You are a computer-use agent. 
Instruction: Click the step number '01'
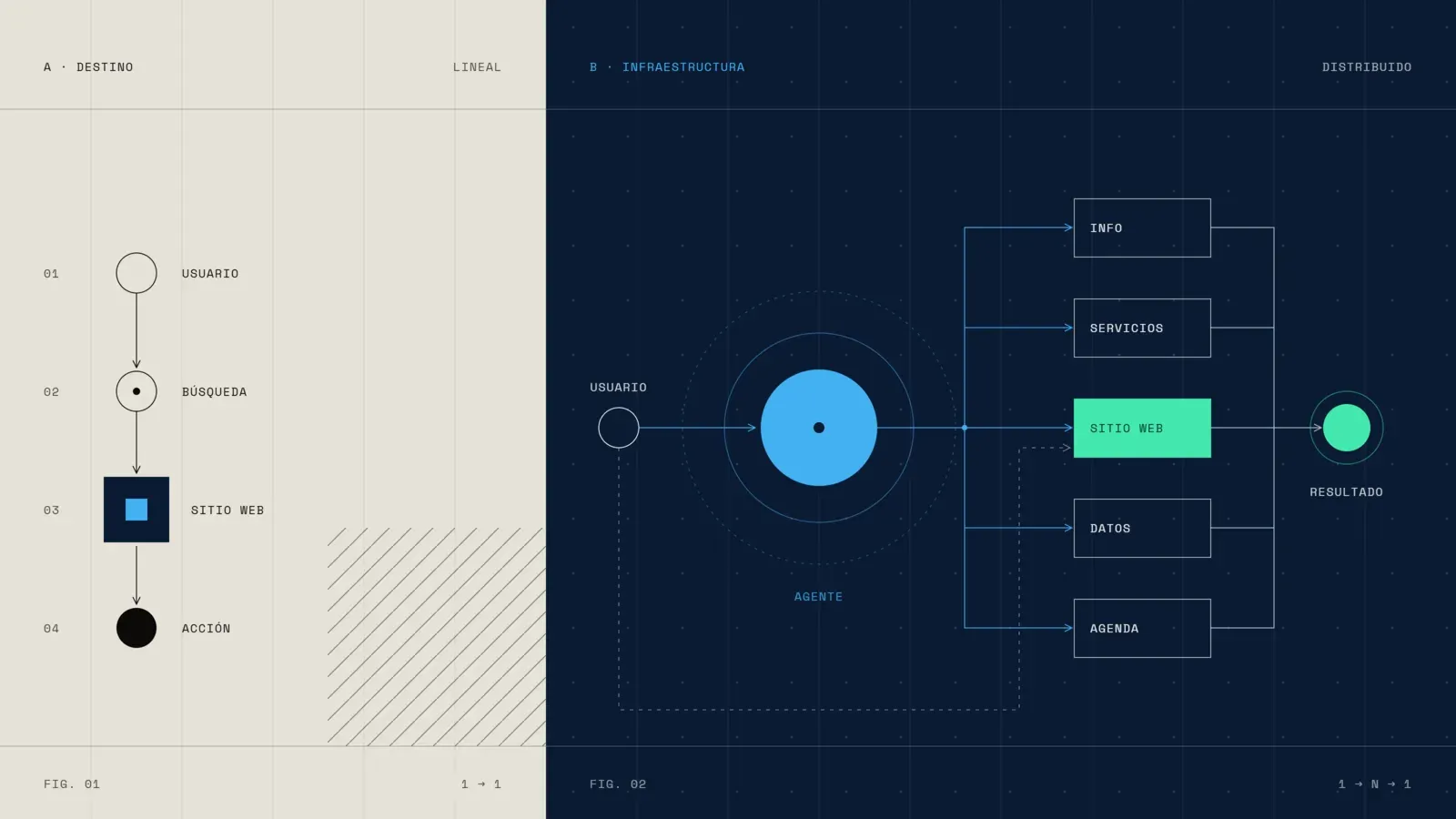coord(51,273)
